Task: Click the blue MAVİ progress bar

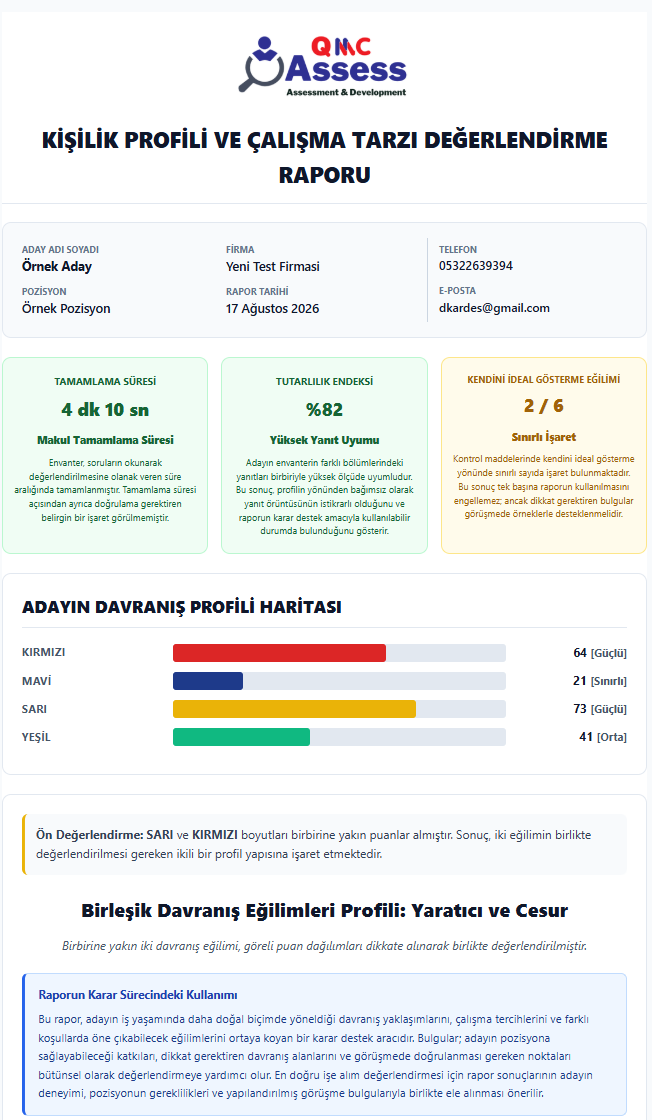Action: [339, 681]
